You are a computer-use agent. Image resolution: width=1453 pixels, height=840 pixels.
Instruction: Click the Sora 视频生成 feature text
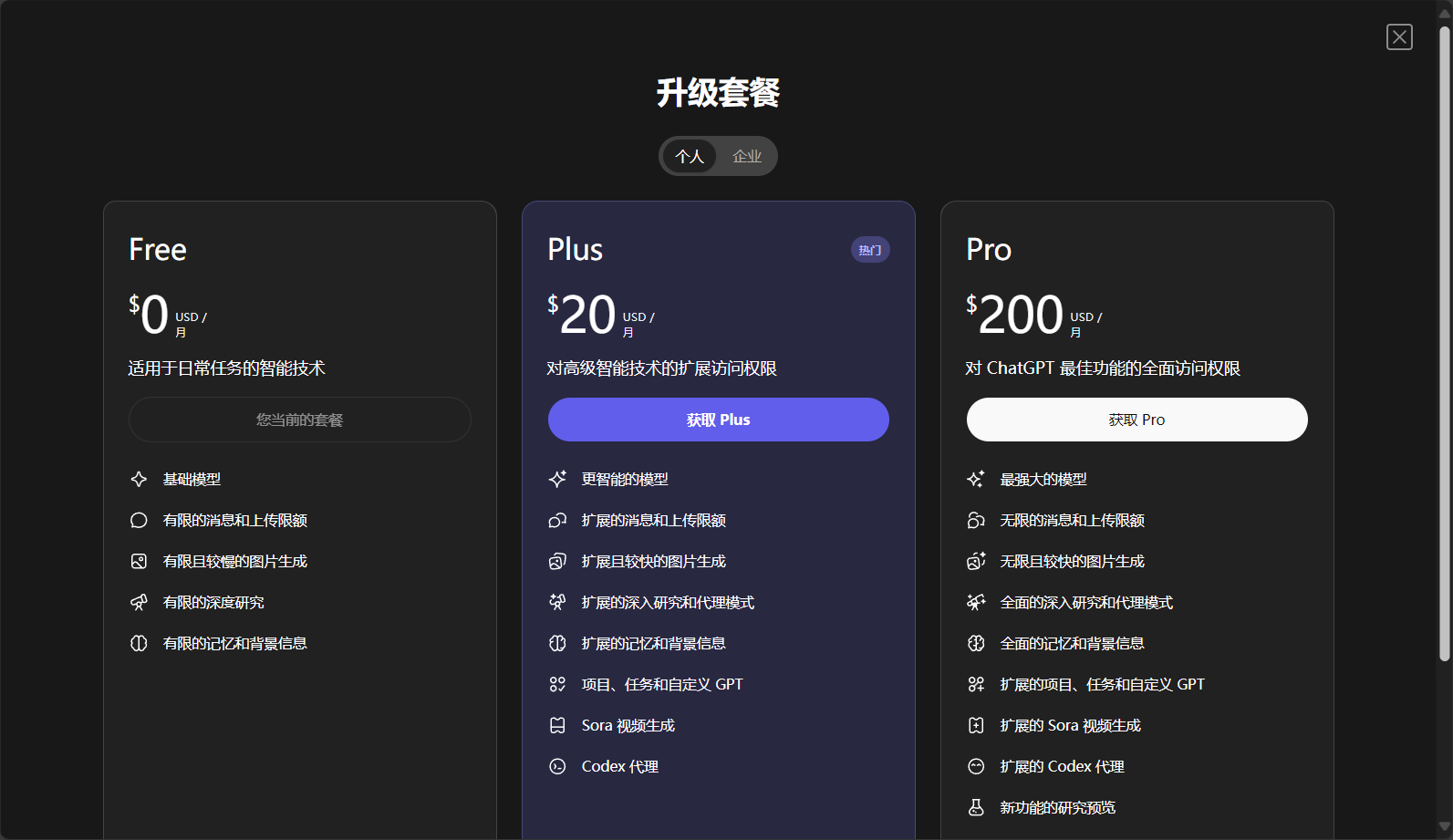click(x=628, y=725)
